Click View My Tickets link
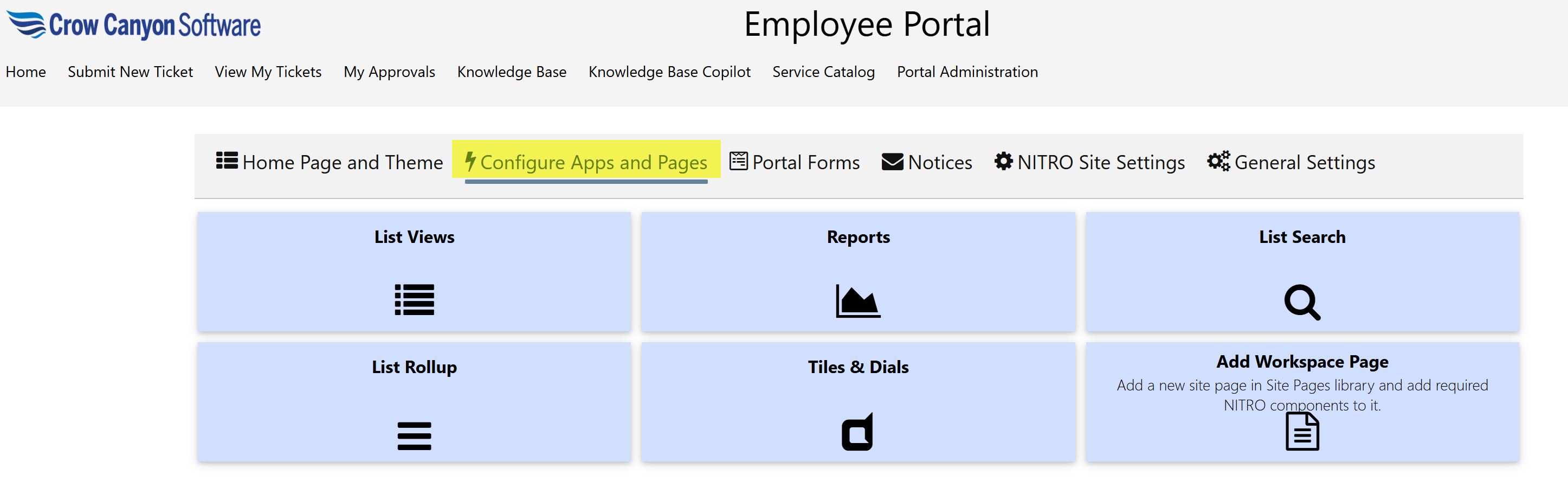The height and width of the screenshot is (481, 1568). pos(268,72)
